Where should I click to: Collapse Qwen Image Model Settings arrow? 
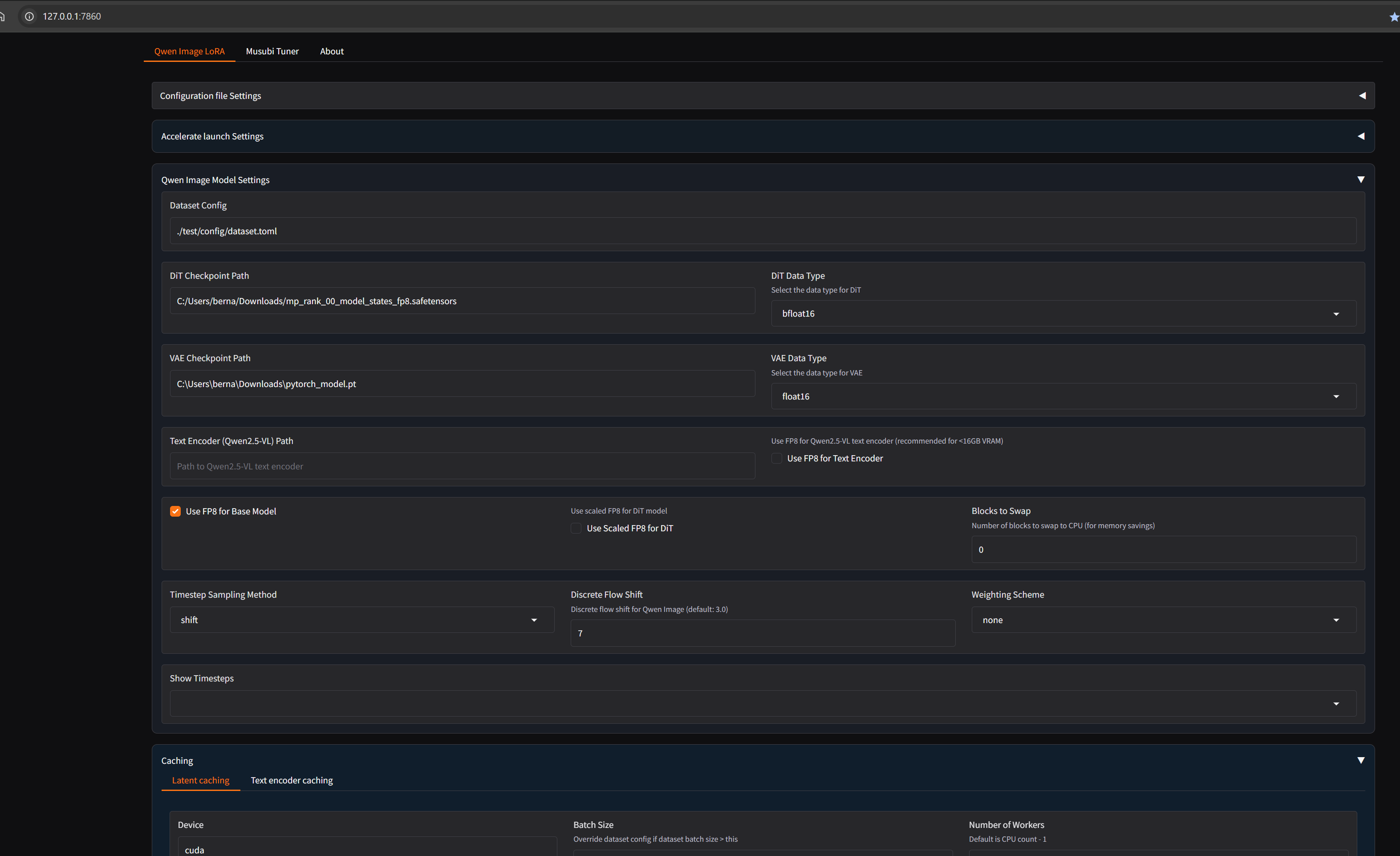pos(1361,179)
